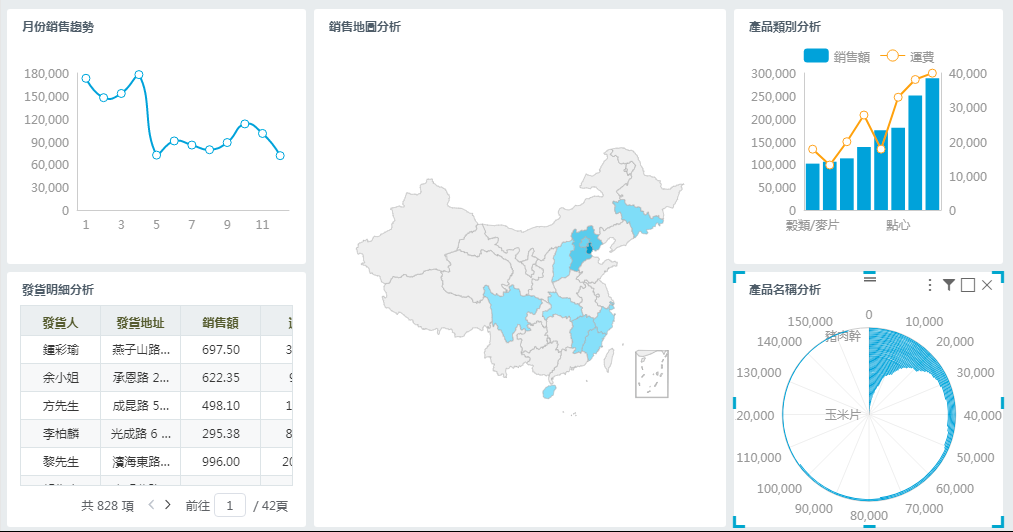Click the 銷售額 column header in table
Image resolution: width=1013 pixels, height=532 pixels.
click(220, 322)
